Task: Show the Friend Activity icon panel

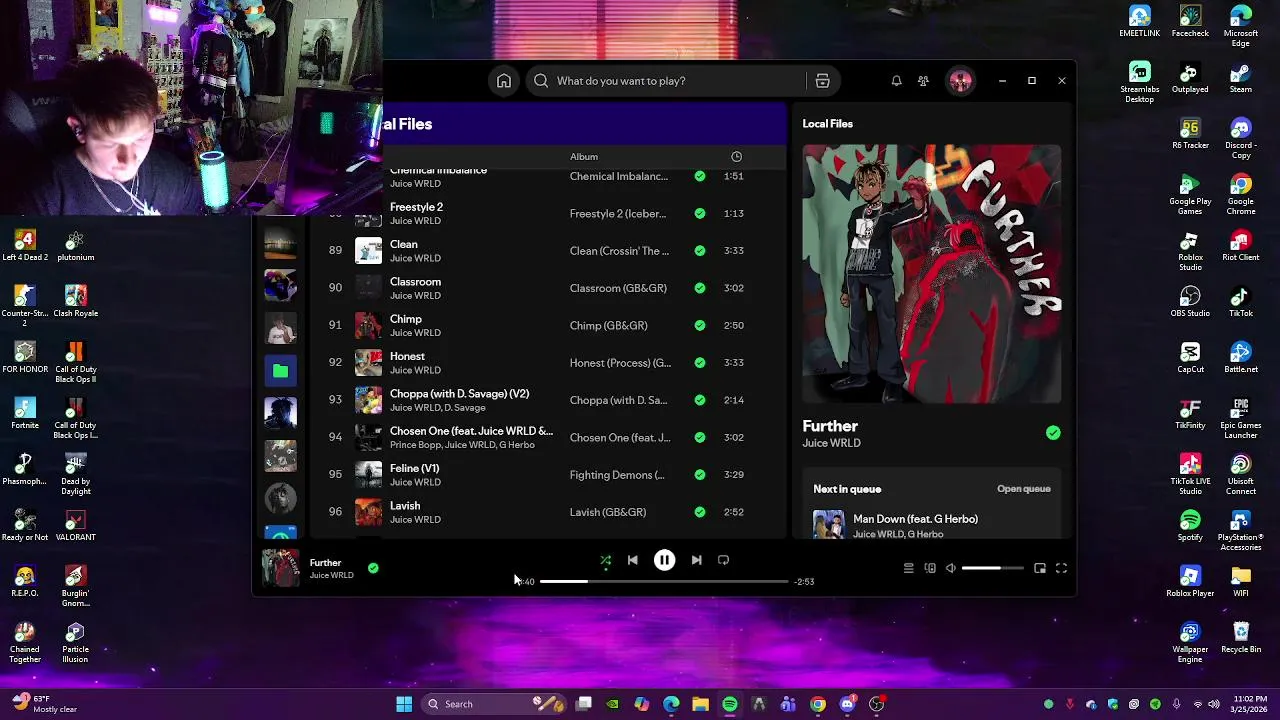Action: click(x=923, y=81)
